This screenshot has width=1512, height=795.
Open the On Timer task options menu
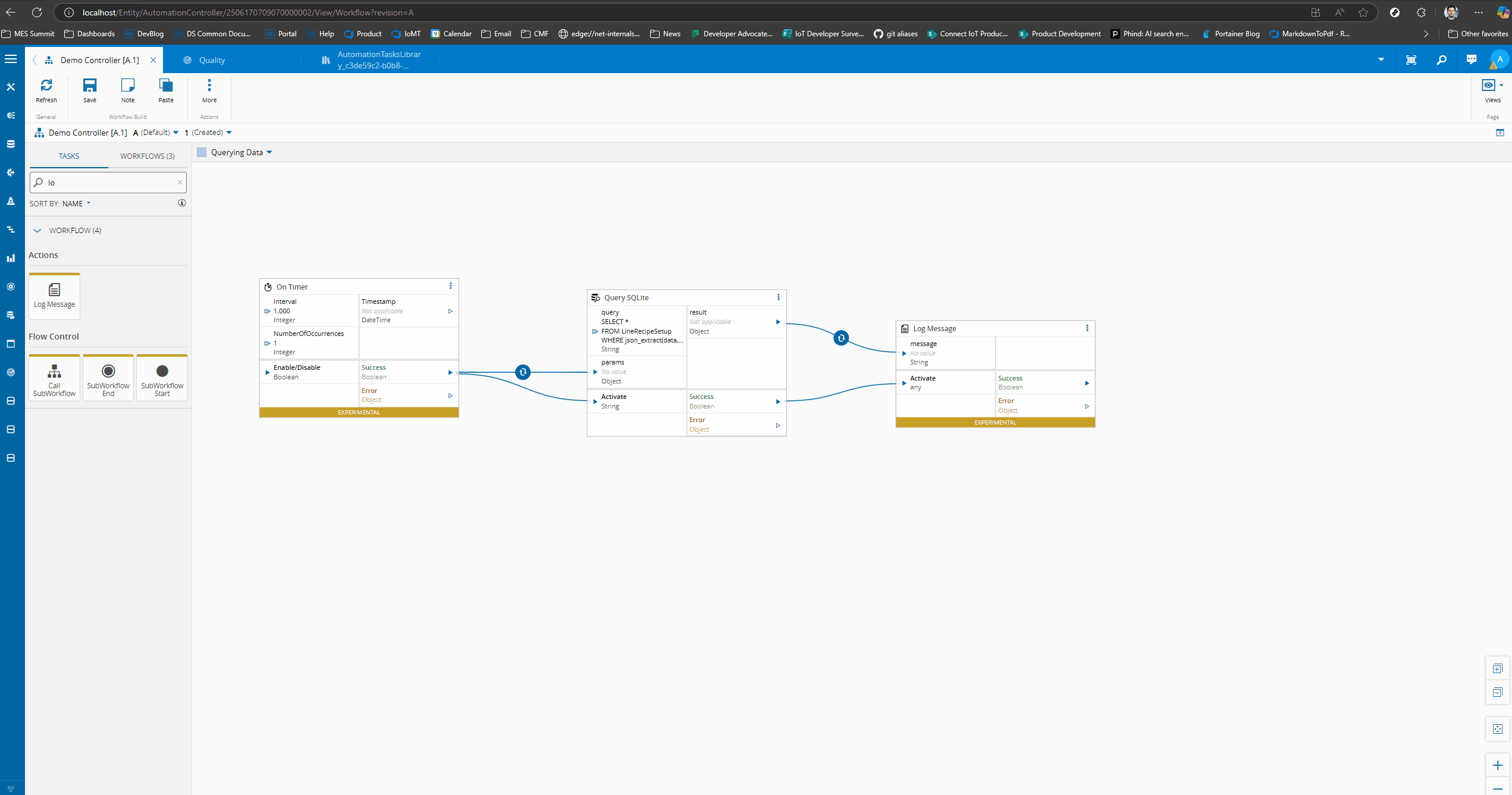pos(450,286)
